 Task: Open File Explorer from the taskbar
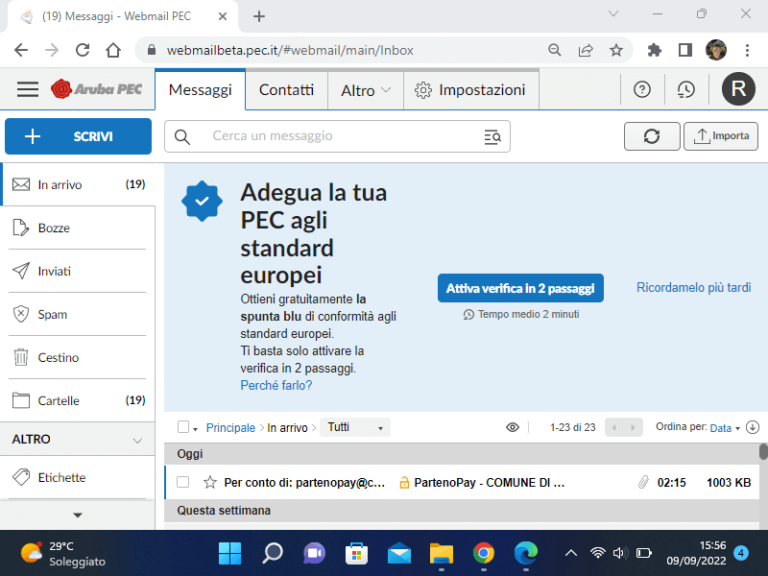441,553
